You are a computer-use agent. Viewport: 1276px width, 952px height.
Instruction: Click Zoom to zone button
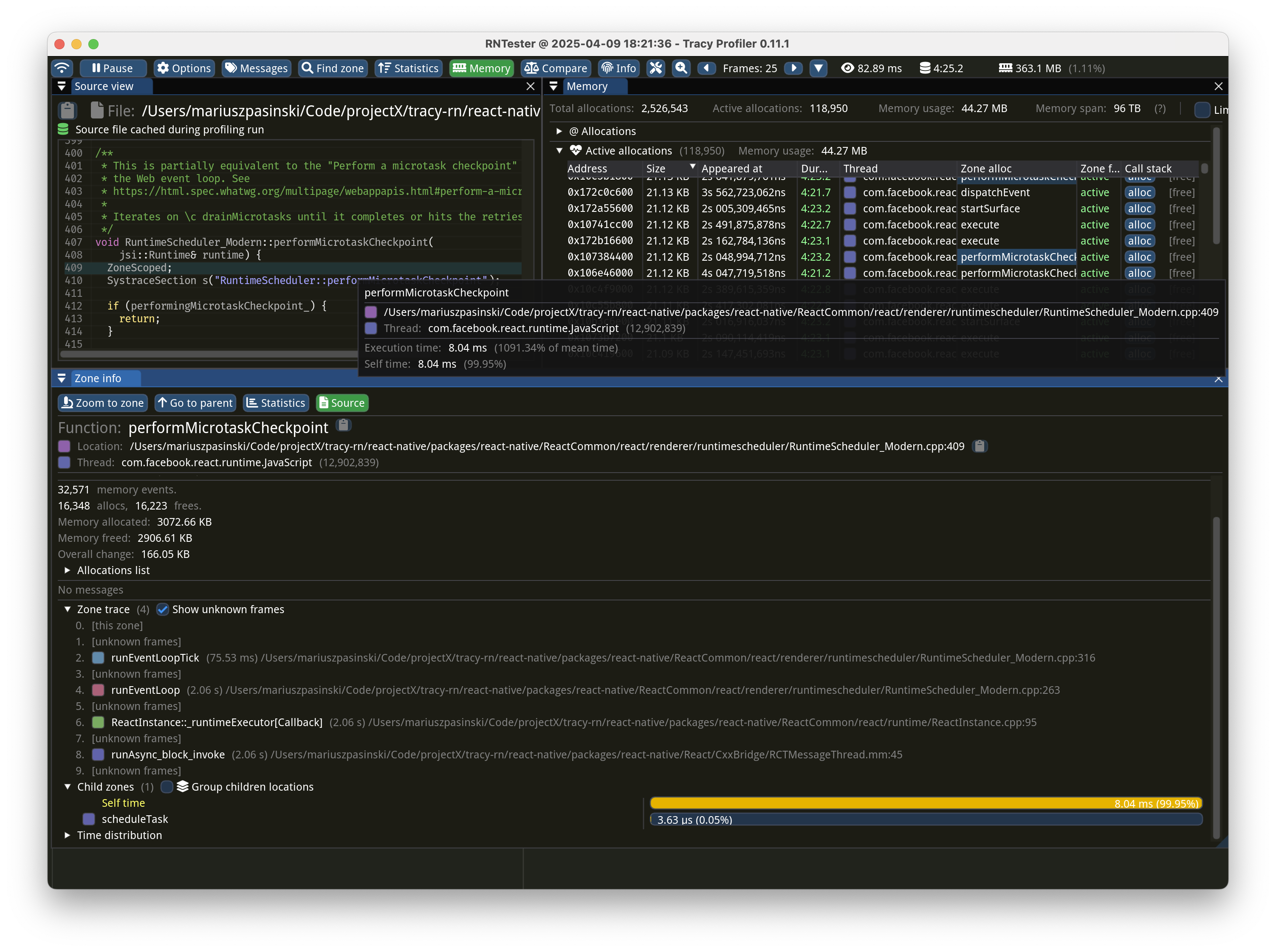pos(103,403)
